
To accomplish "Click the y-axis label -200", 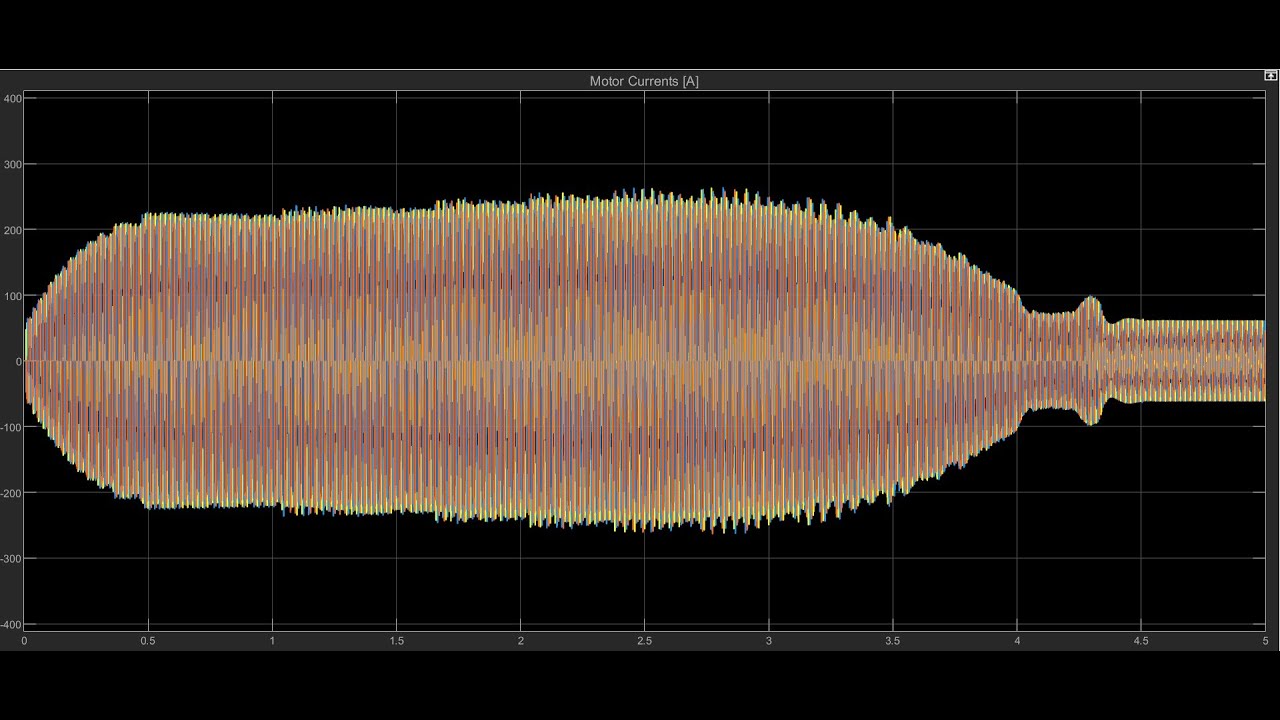I will tap(11, 493).
